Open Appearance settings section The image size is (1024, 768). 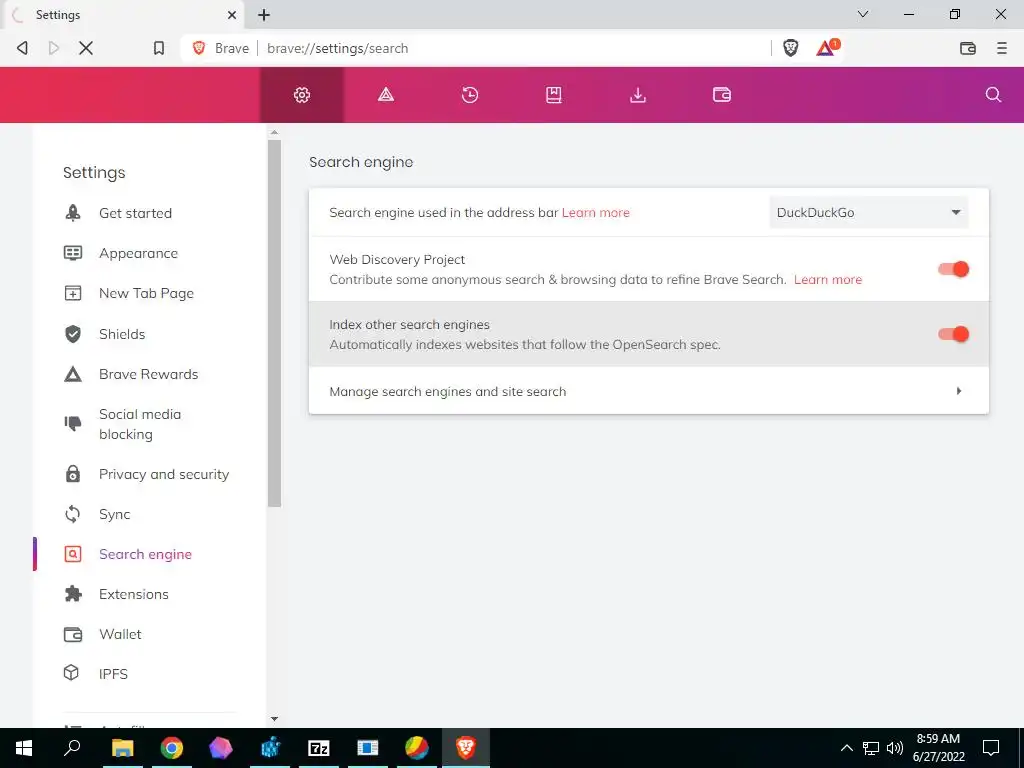tap(138, 253)
